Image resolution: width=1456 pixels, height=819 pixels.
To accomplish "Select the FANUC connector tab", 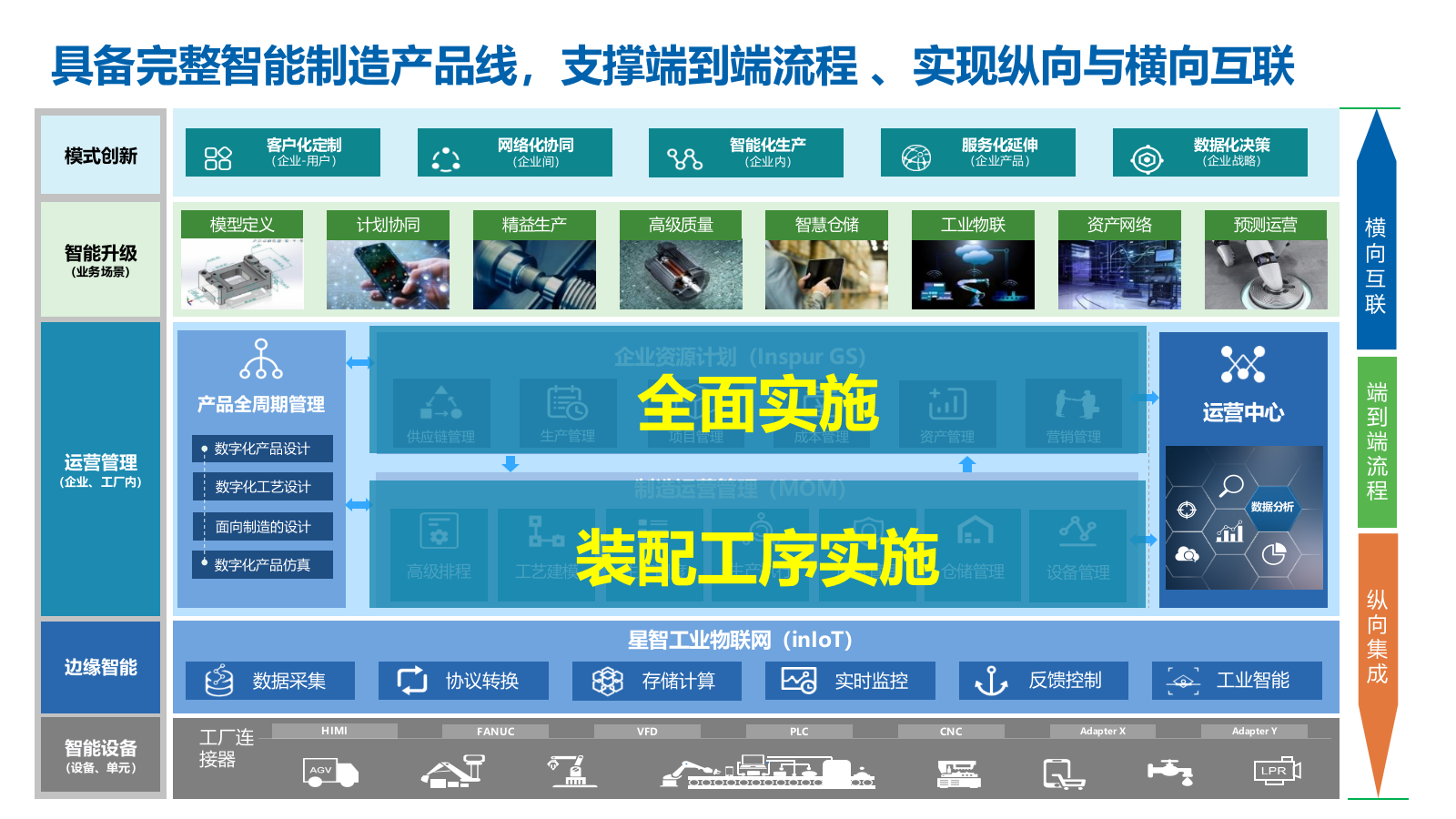I will [495, 731].
